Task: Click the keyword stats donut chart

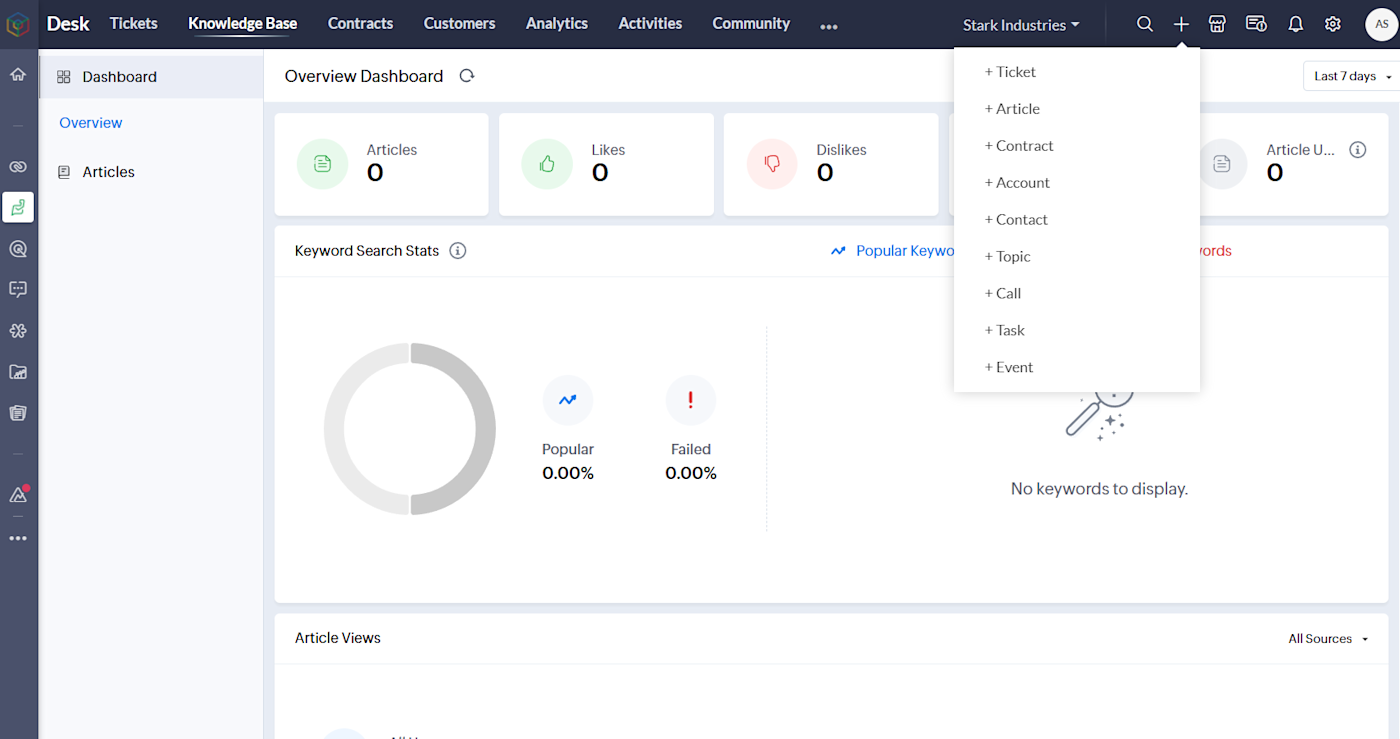Action: pos(410,429)
